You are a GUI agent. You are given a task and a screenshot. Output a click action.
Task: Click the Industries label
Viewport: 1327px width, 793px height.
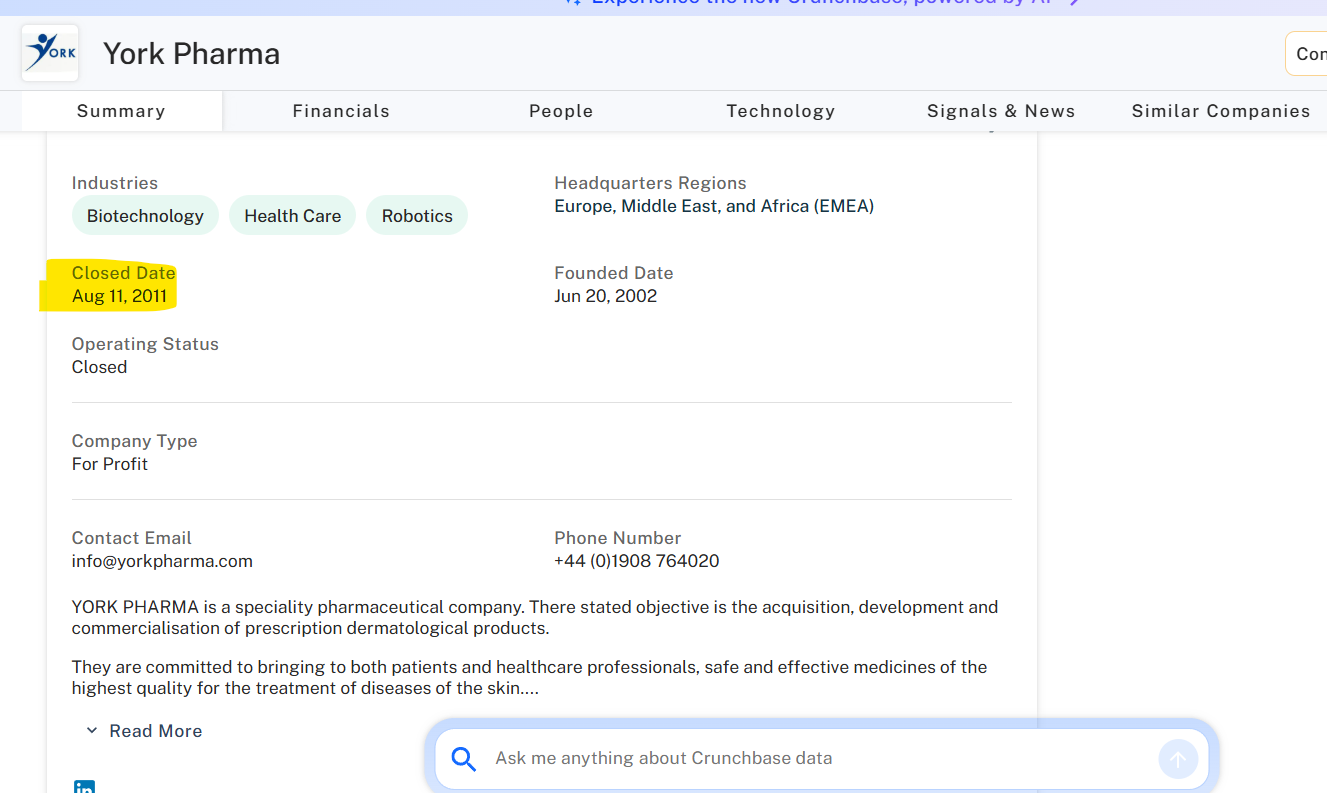pyautogui.click(x=115, y=183)
